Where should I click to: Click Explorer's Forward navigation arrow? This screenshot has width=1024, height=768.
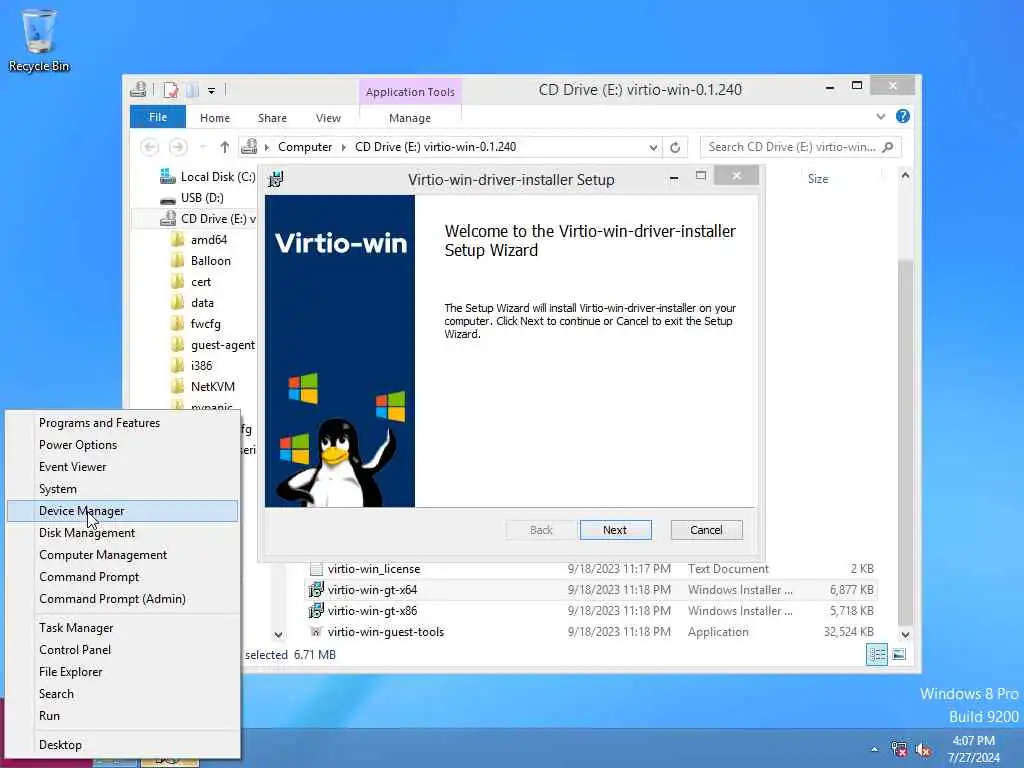[178, 147]
